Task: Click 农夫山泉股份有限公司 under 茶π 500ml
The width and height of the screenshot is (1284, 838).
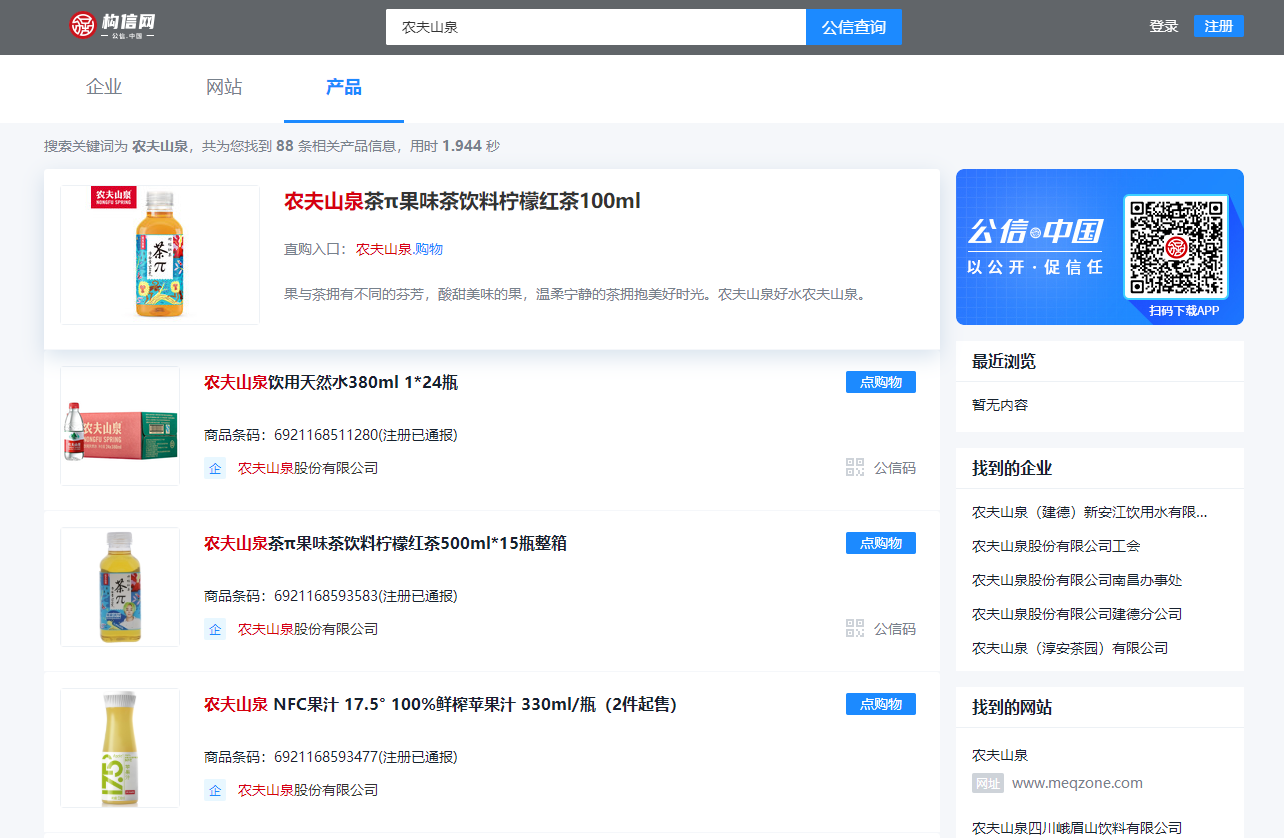Action: tap(308, 629)
